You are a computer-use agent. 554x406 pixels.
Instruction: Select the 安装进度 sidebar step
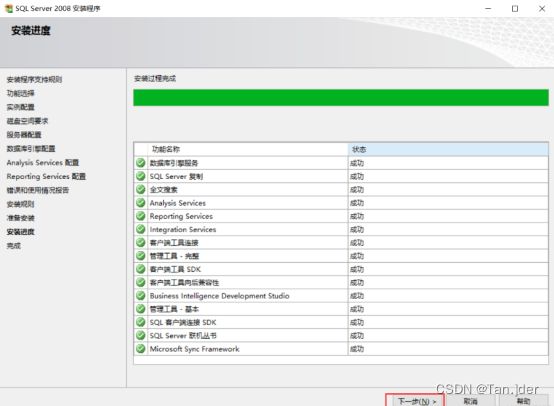[x=20, y=232]
